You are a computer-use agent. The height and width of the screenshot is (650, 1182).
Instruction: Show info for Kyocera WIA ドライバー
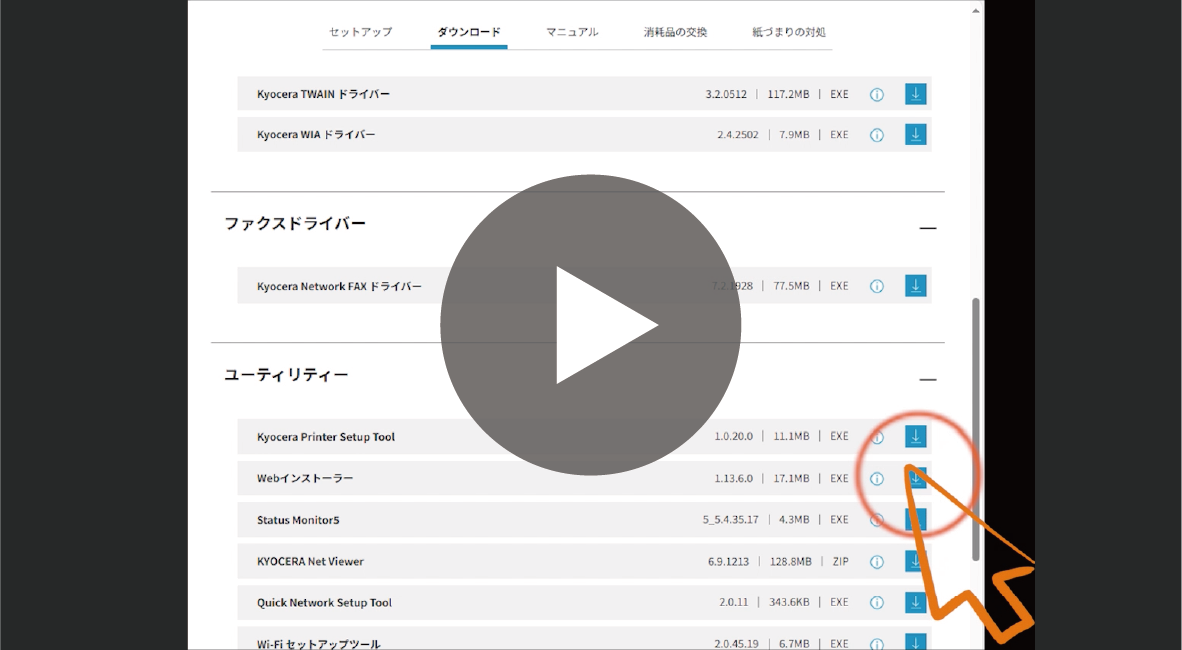click(x=877, y=136)
